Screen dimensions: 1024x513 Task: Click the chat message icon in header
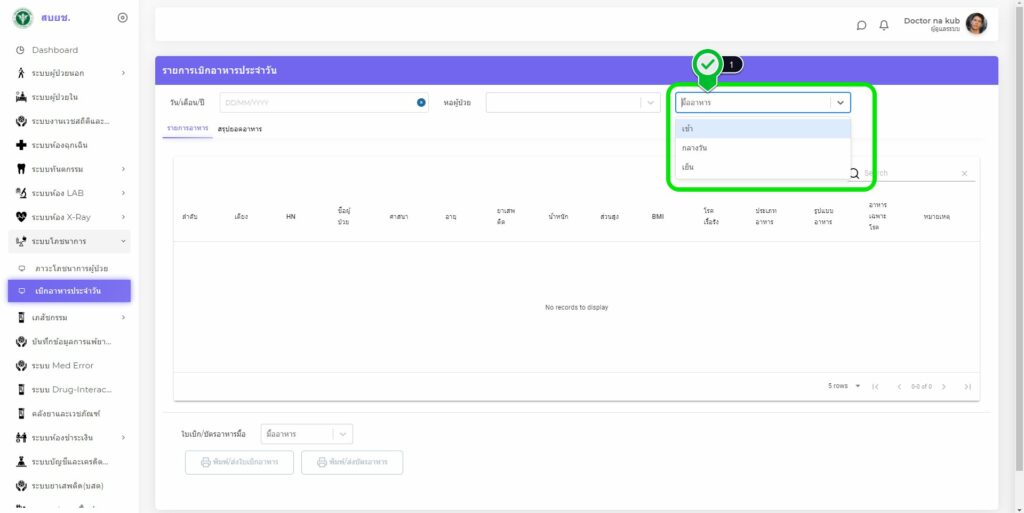click(x=862, y=25)
